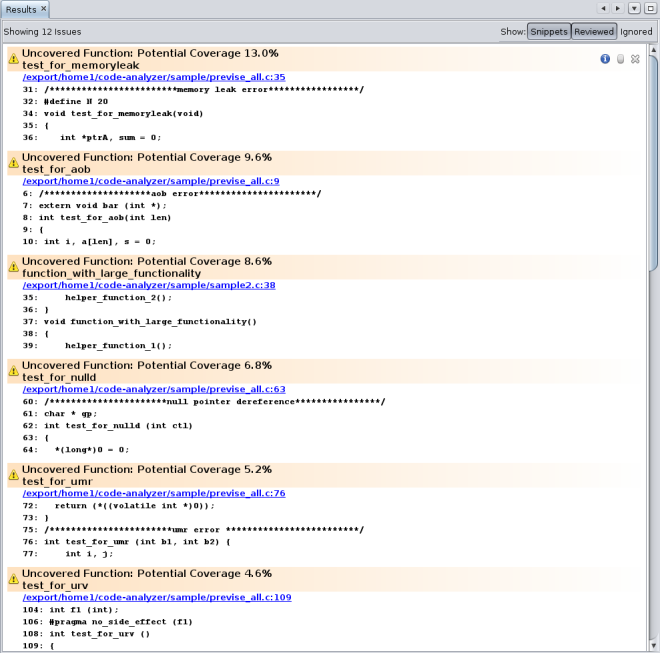
Task: Select issue header Potential Coverage 8.6%
Action: pos(327,267)
